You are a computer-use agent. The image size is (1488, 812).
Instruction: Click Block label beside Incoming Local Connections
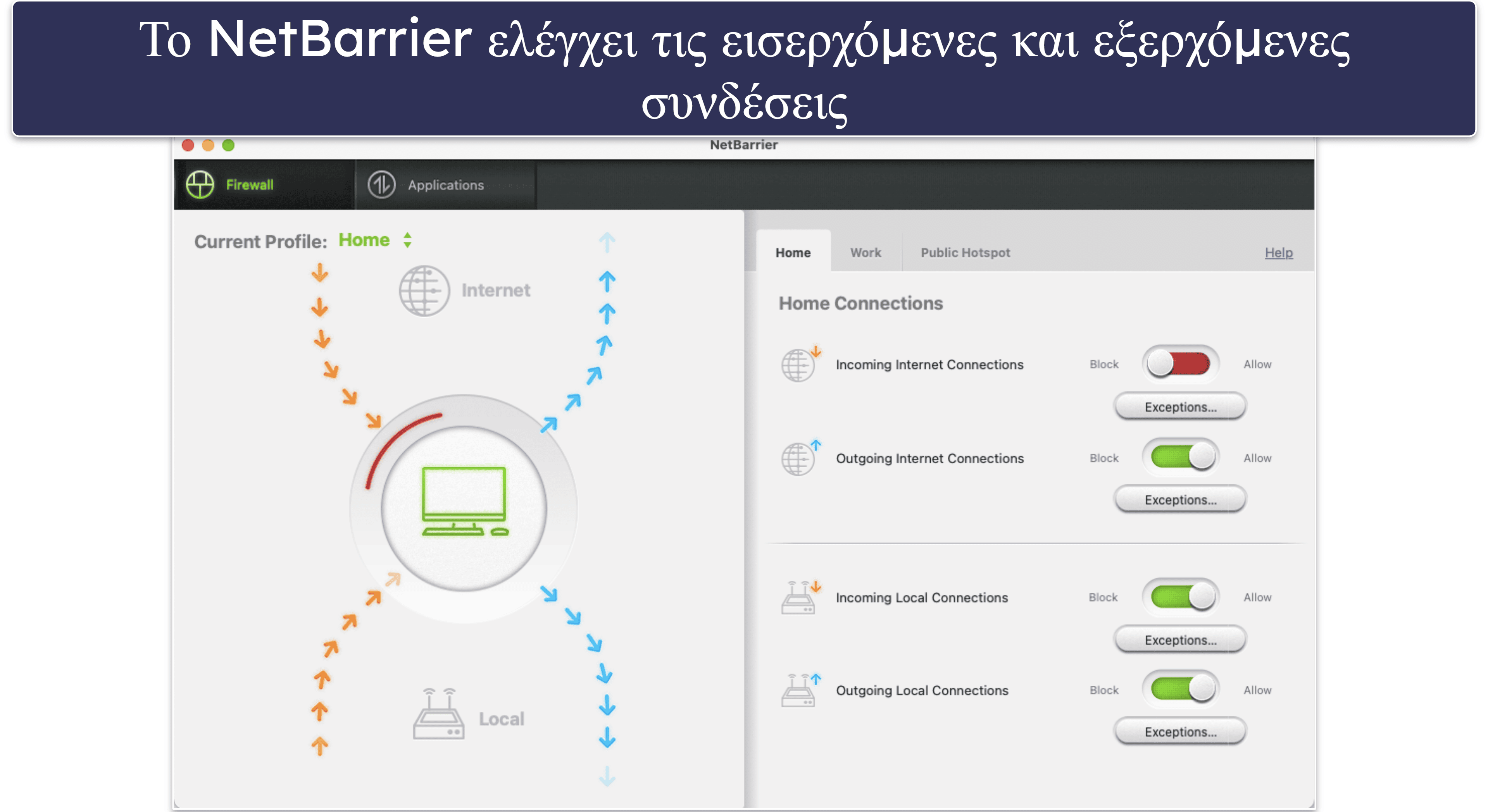pos(1103,597)
